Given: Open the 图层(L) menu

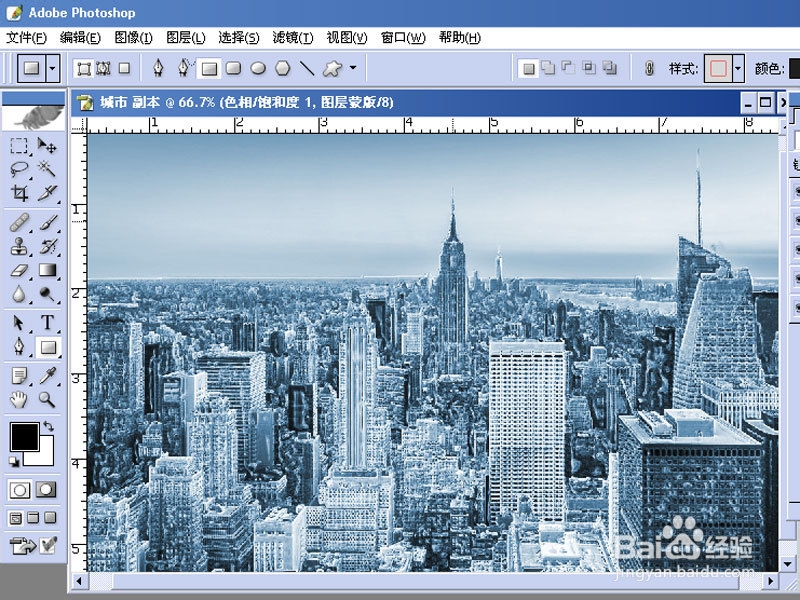Looking at the screenshot, I should coord(186,38).
